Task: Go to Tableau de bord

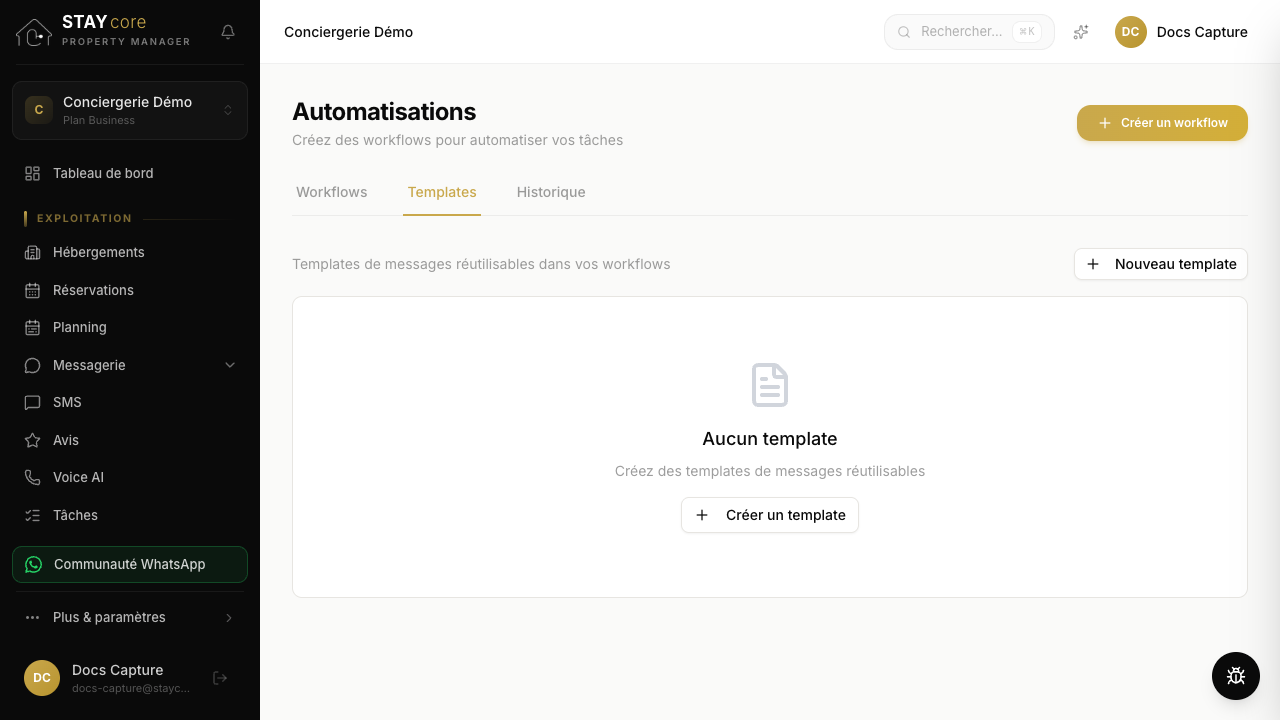Action: pos(130,173)
